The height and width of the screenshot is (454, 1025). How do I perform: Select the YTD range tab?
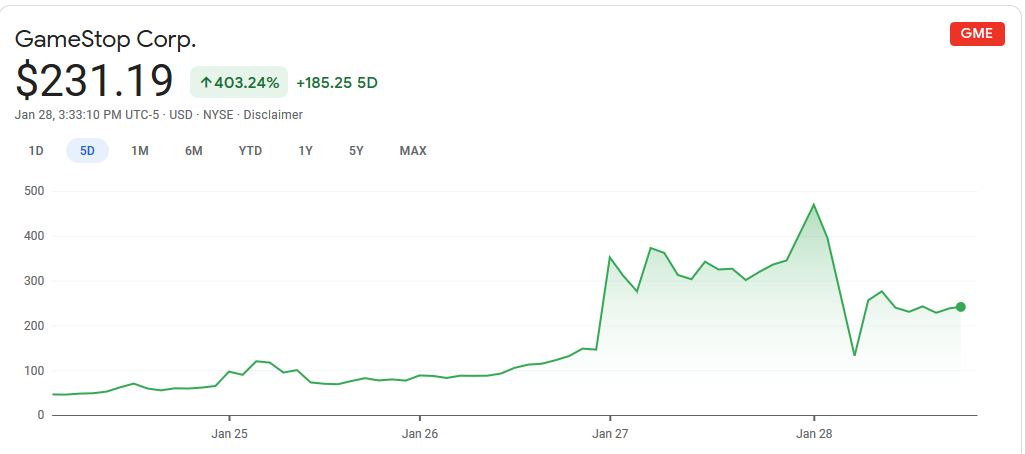[x=250, y=151]
